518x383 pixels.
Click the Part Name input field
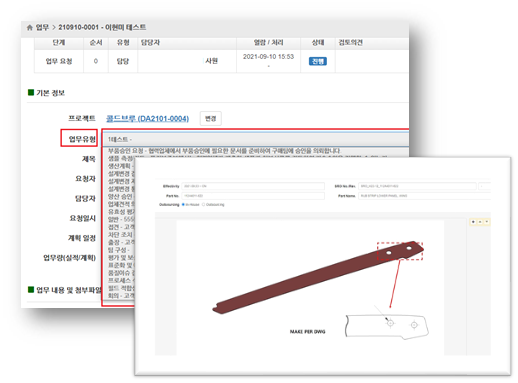(424, 196)
